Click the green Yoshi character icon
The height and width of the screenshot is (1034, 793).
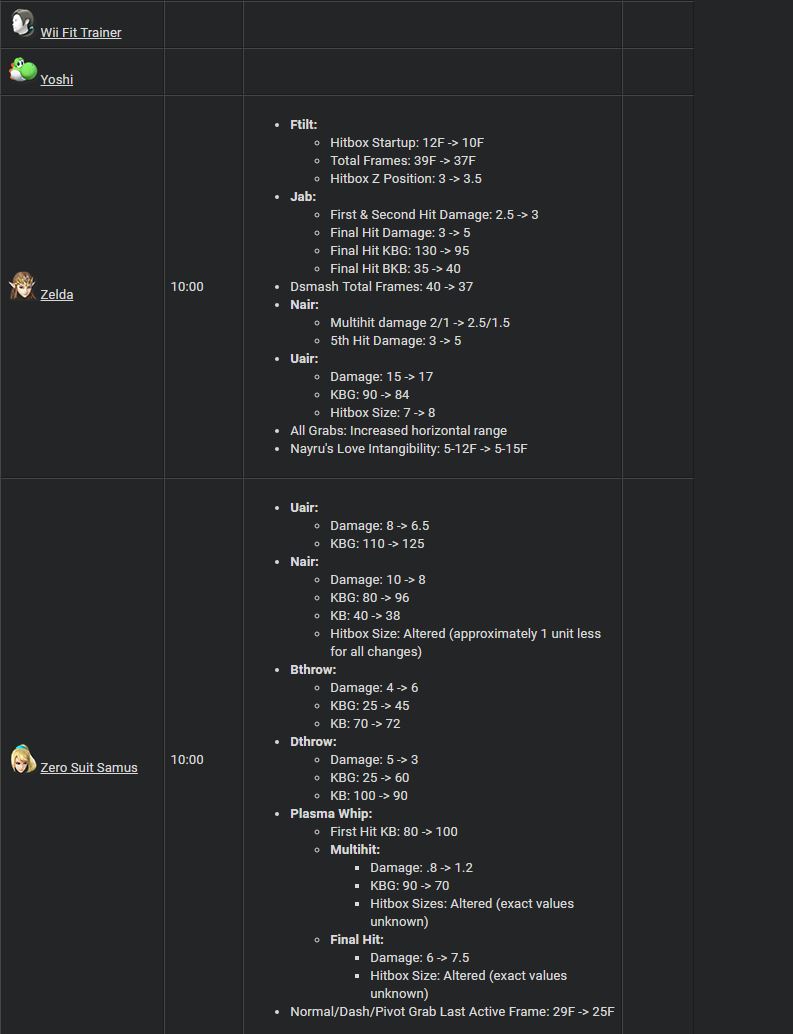coord(22,69)
